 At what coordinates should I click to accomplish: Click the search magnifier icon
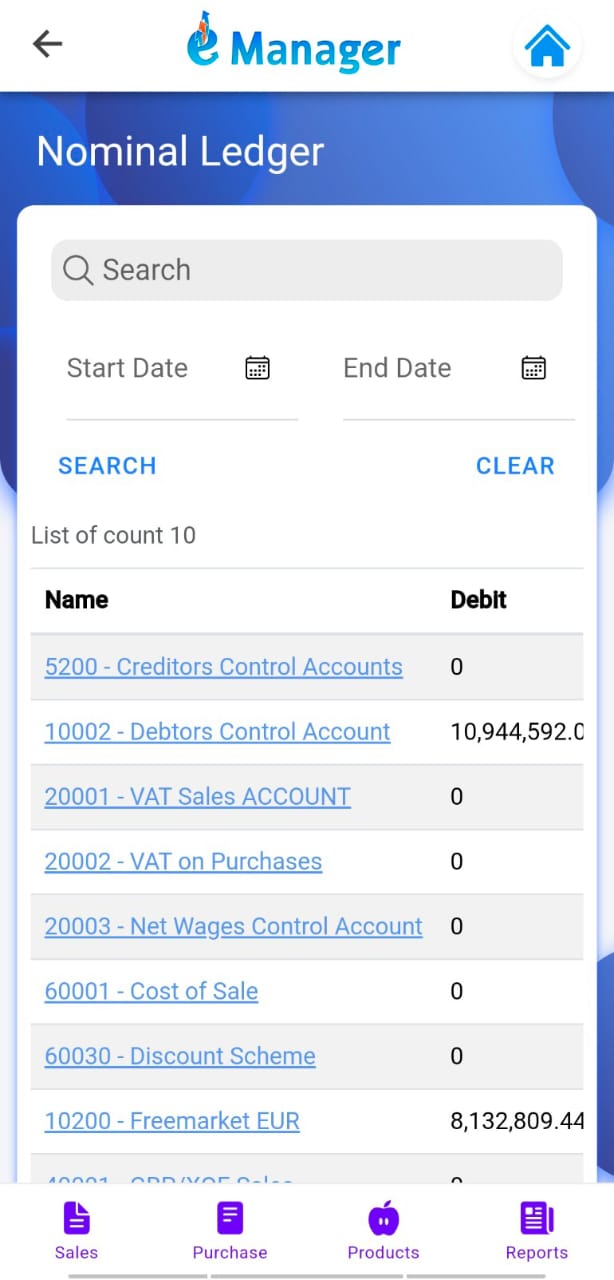[77, 270]
